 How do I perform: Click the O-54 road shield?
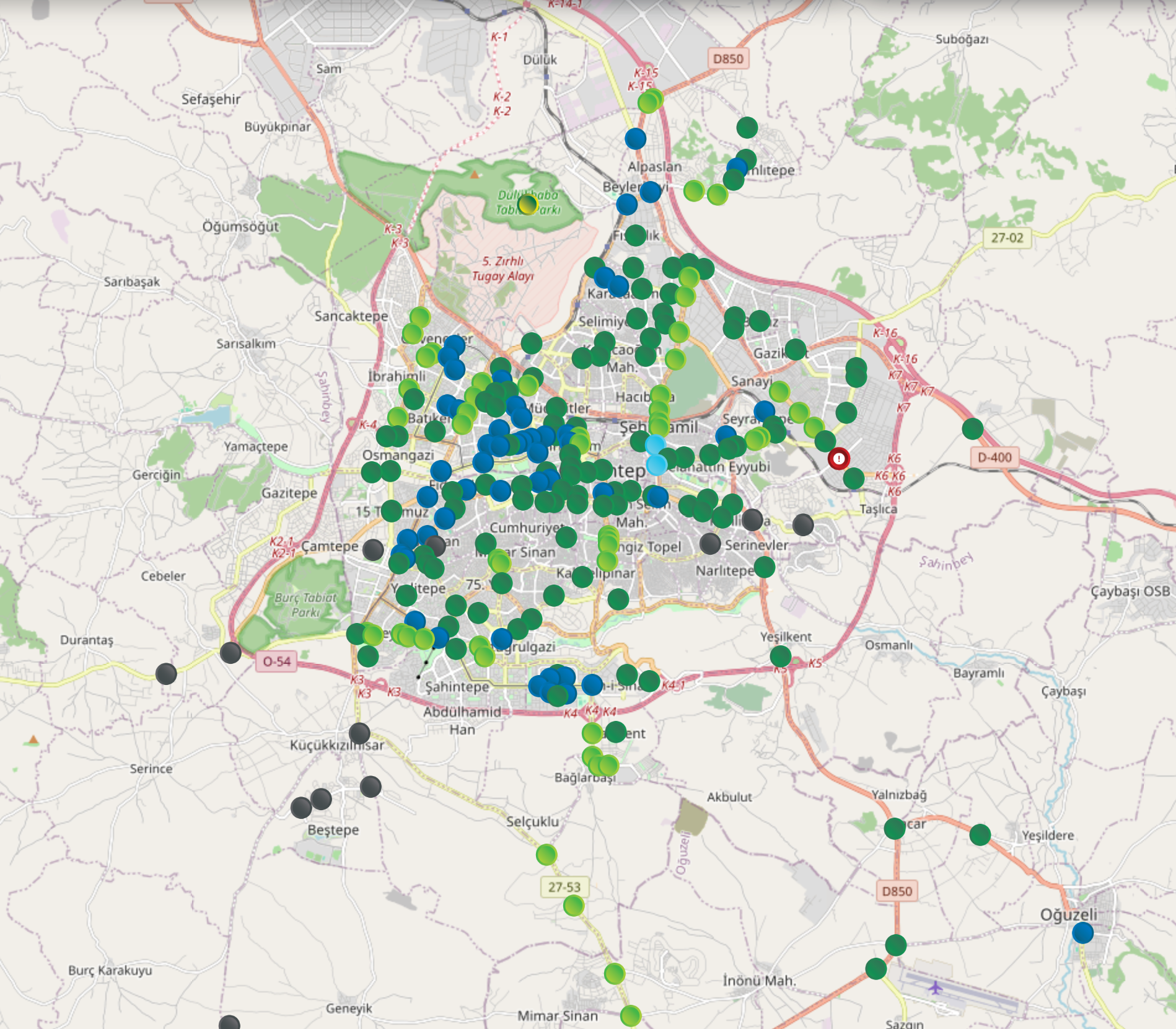pyautogui.click(x=276, y=661)
